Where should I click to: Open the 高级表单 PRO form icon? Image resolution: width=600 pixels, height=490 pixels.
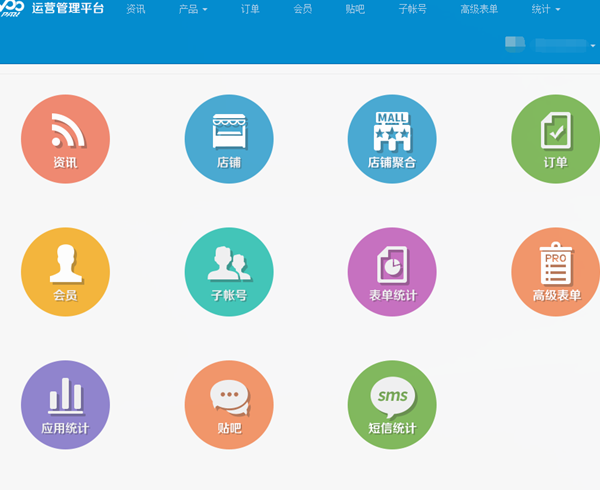(555, 272)
